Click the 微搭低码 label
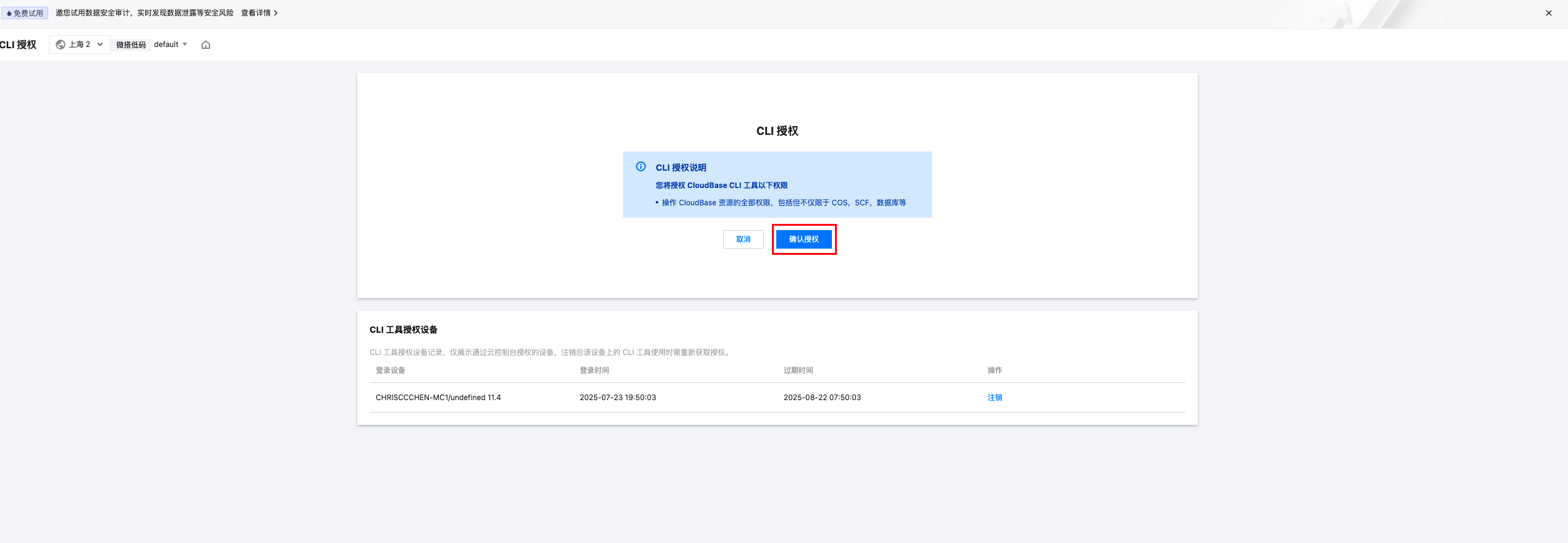1568x543 pixels. 131,45
